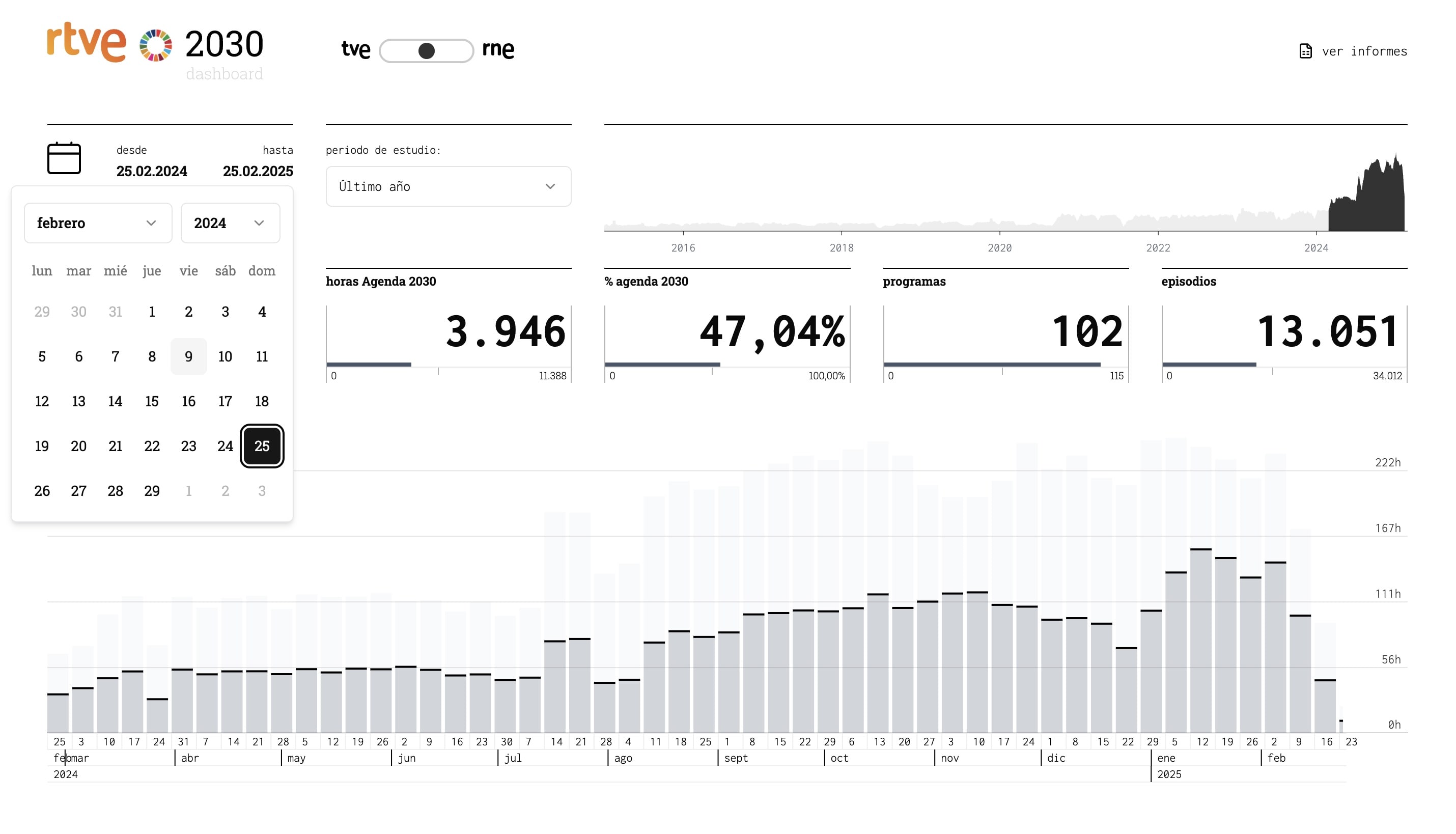Click the nov month axis label

(x=949, y=758)
